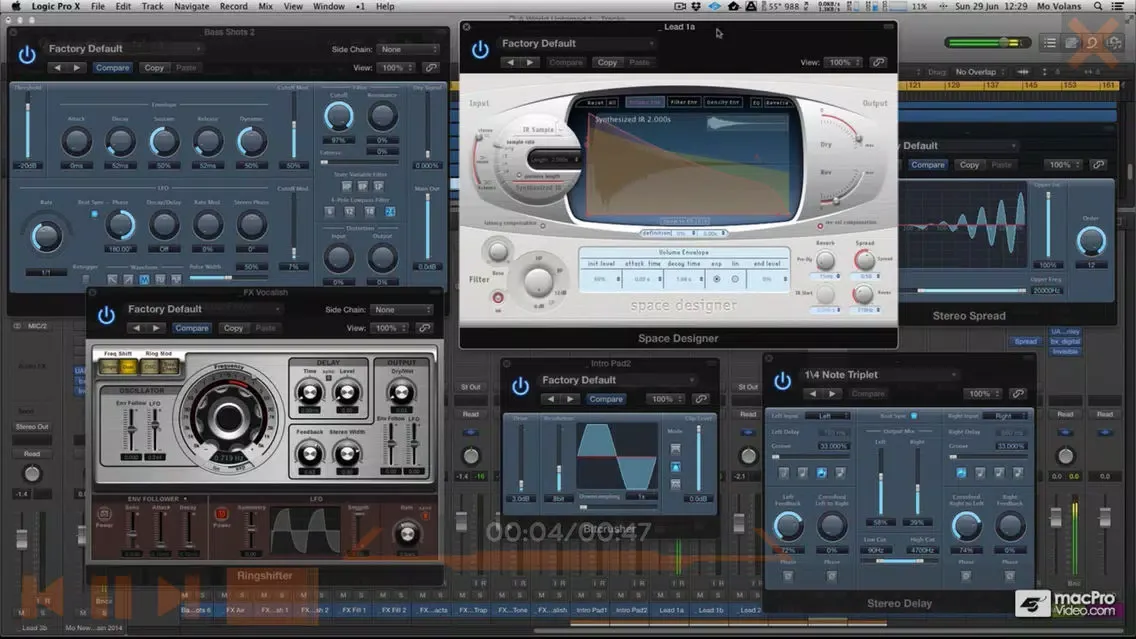This screenshot has width=1136, height=639.
Task: Click Left Feedback knob in Stereo Delay
Action: (x=788, y=527)
